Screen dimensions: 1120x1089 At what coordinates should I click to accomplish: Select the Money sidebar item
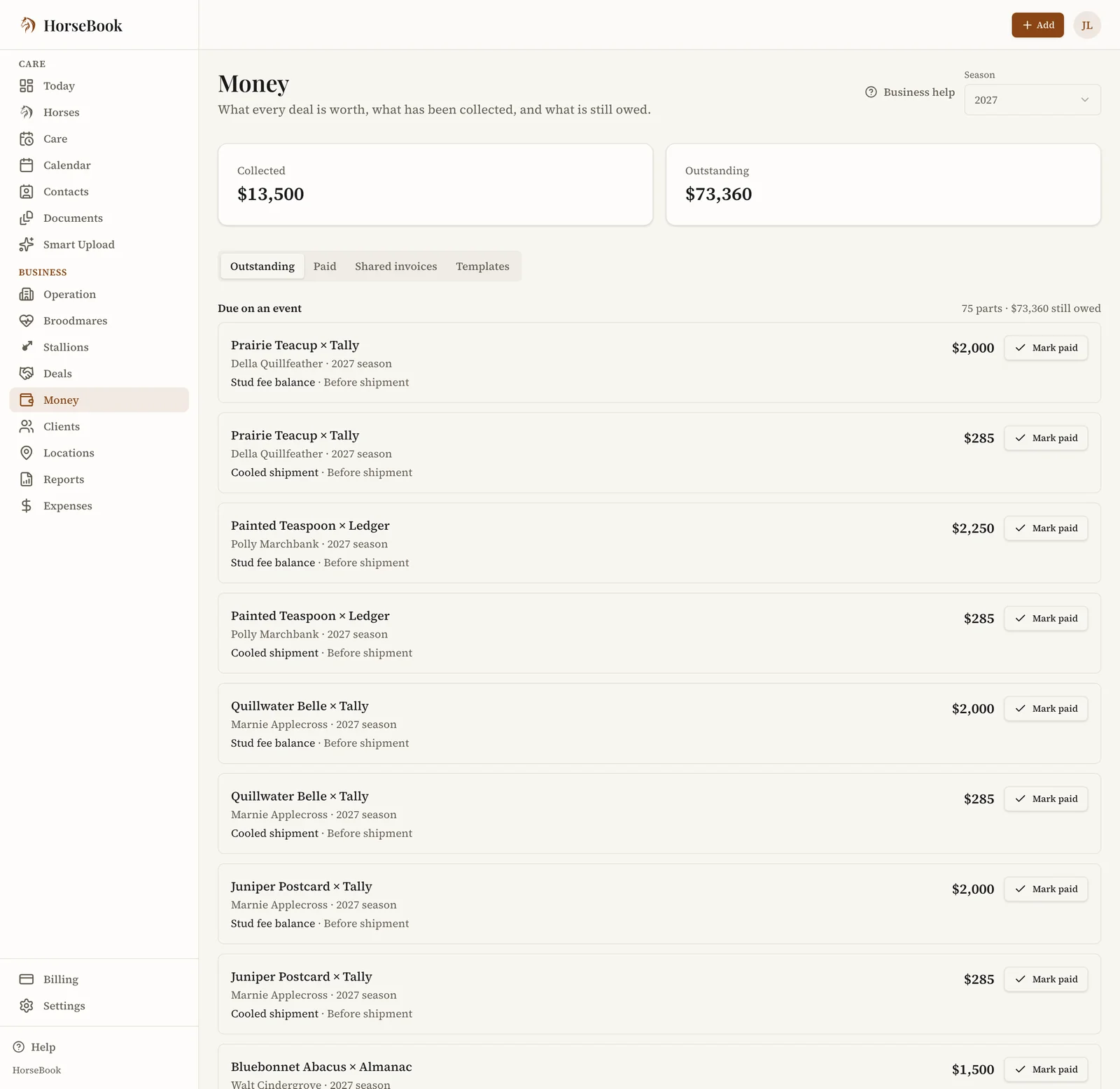click(x=99, y=400)
